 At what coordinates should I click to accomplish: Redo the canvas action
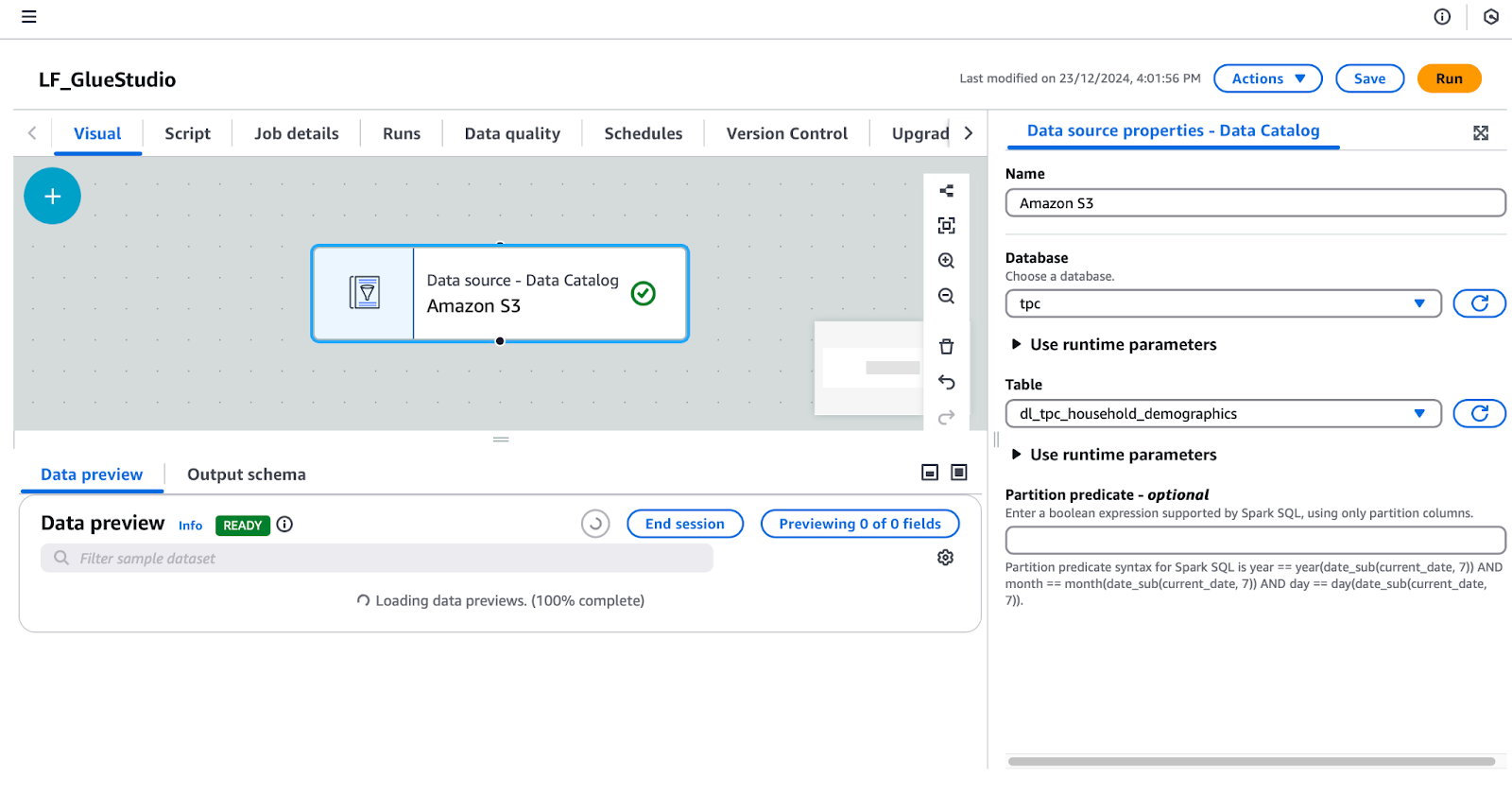[x=946, y=417]
